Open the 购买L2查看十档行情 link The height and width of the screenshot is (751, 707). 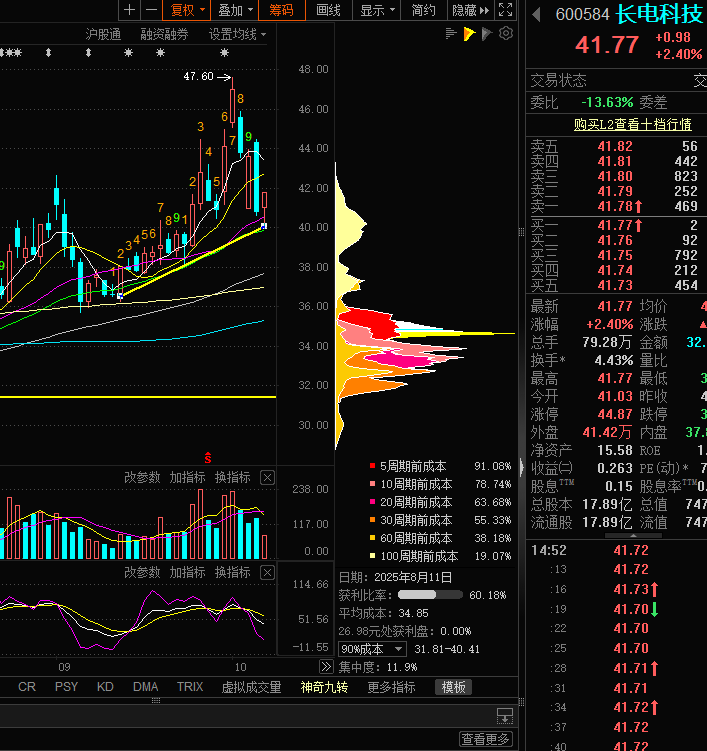[632, 125]
